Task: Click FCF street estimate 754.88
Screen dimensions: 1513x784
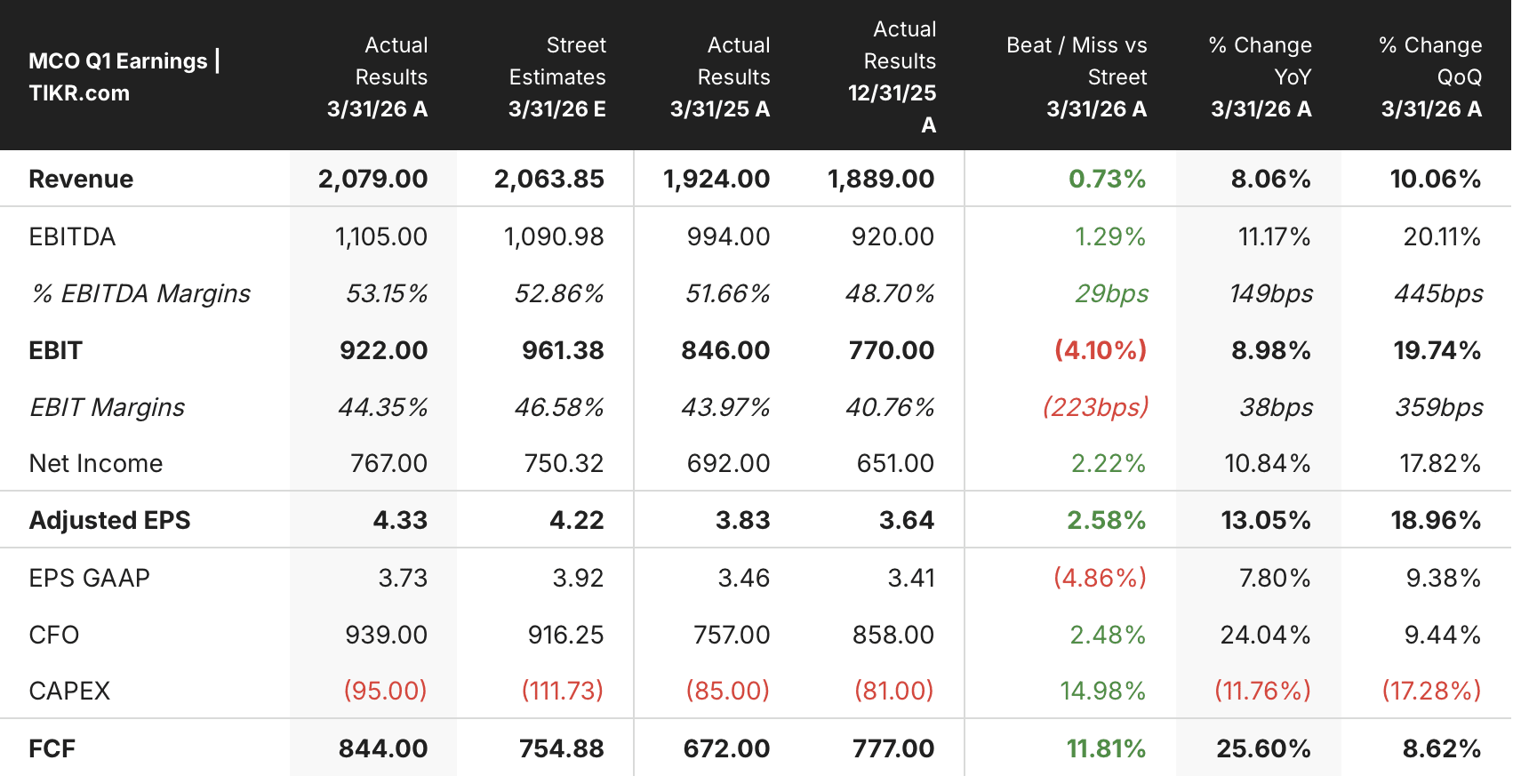Action: click(562, 748)
